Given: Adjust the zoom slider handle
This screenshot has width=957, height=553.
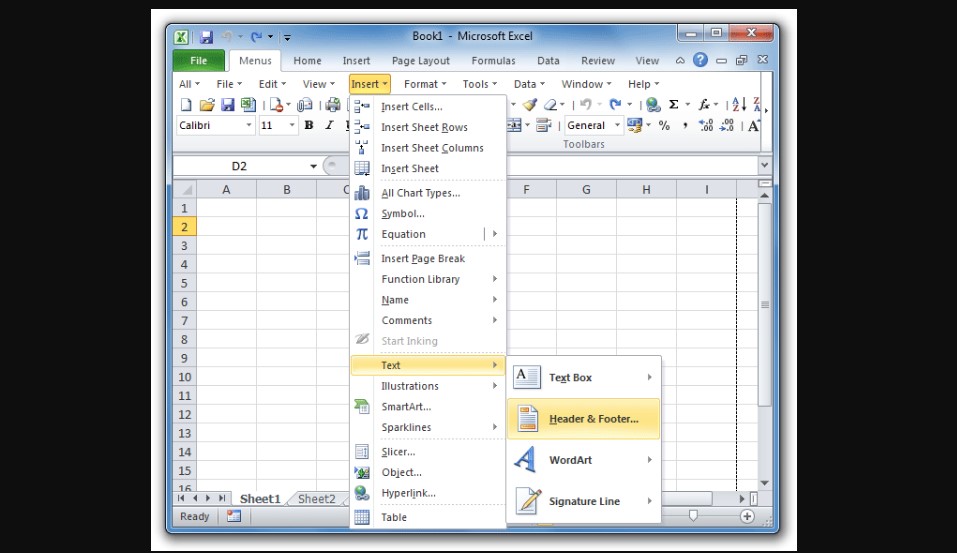Looking at the screenshot, I should pyautogui.click(x=693, y=516).
